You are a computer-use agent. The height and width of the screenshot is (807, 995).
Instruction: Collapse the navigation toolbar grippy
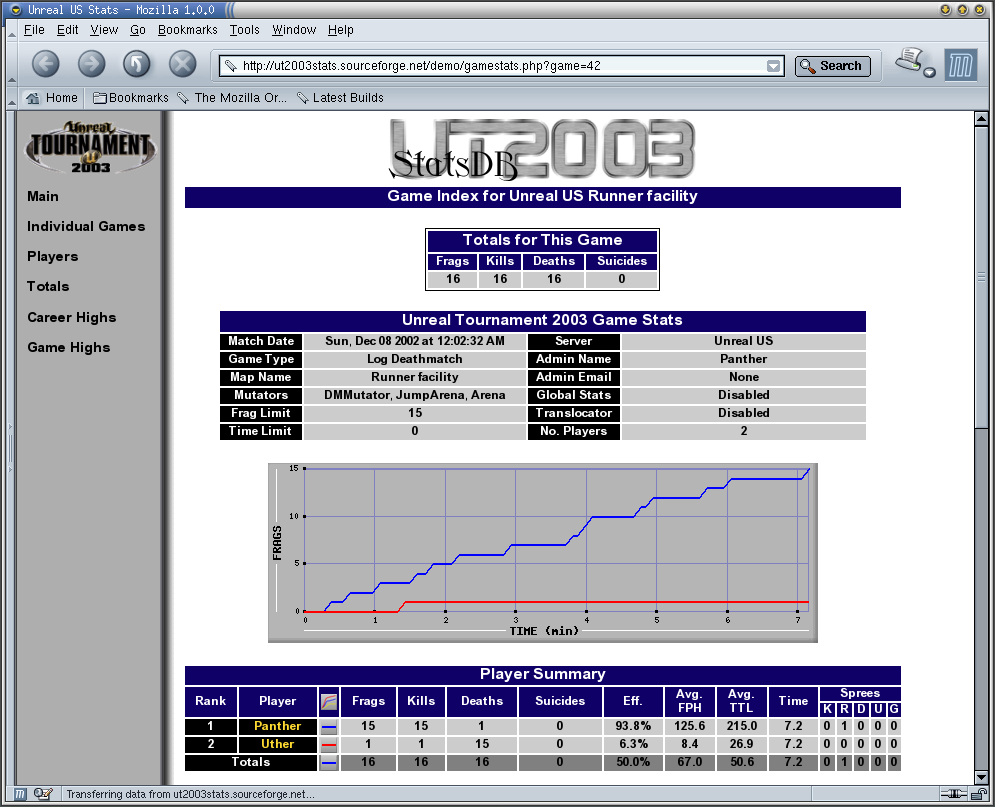11,64
